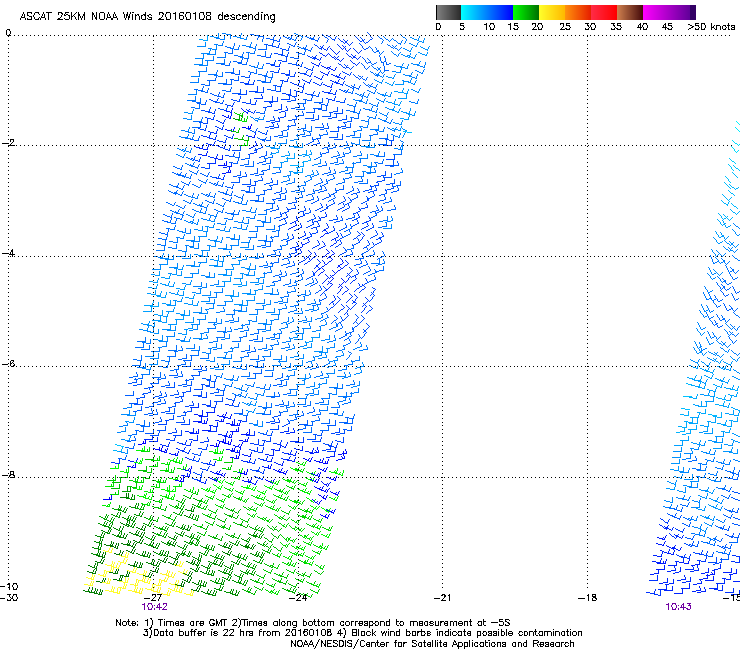Click the green 15-20 knots color swatch
This screenshot has width=740, height=650.
[526, 12]
